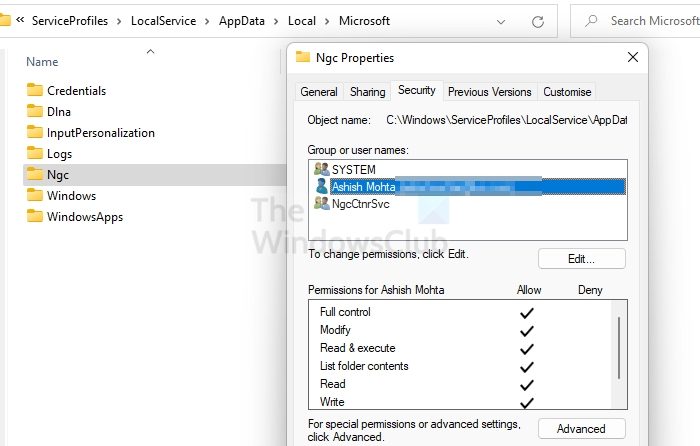The width and height of the screenshot is (700, 446).
Task: Go to LocalService in breadcrumb
Action: 163,21
